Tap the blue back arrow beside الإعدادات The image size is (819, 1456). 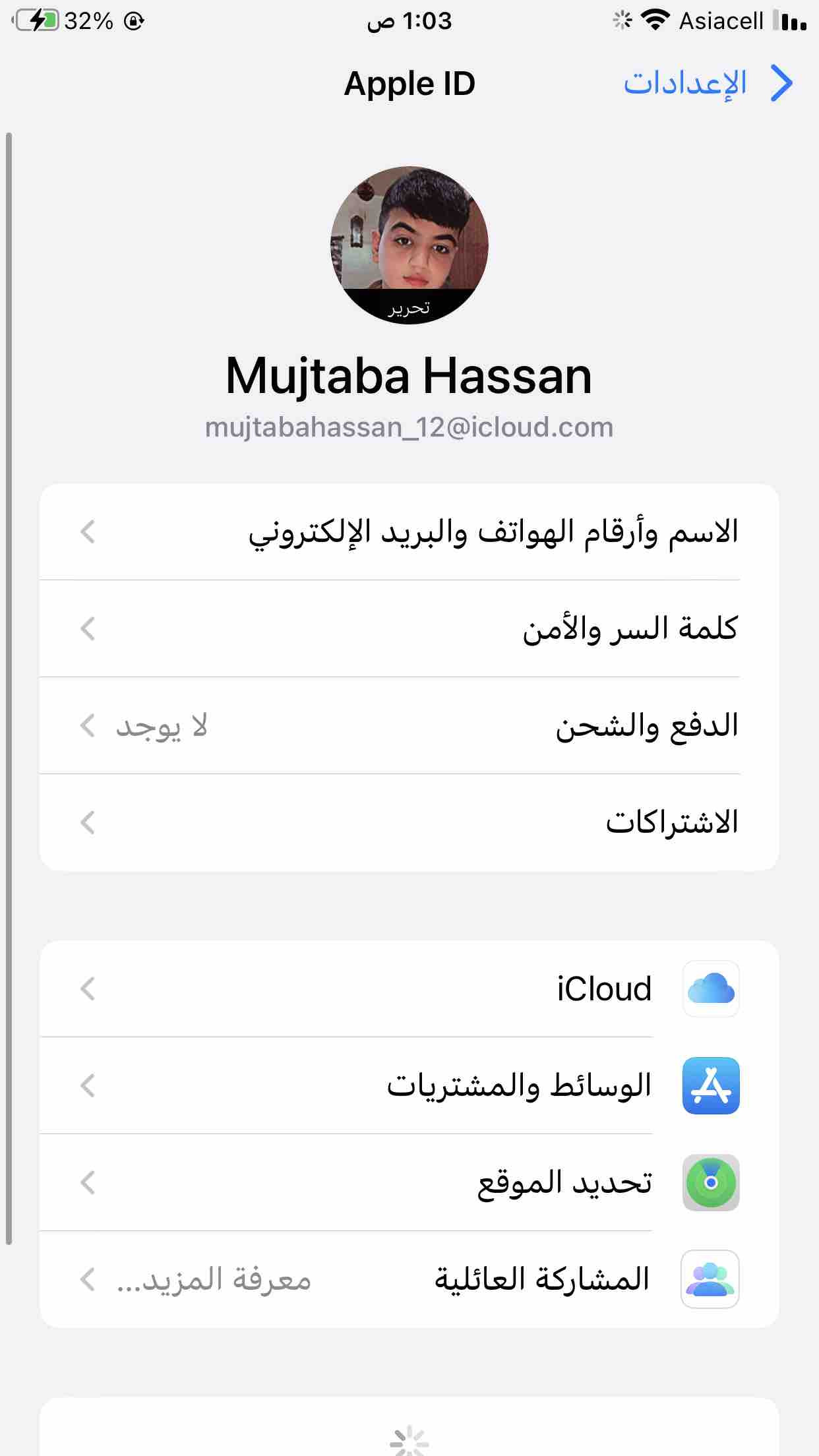pyautogui.click(x=781, y=83)
